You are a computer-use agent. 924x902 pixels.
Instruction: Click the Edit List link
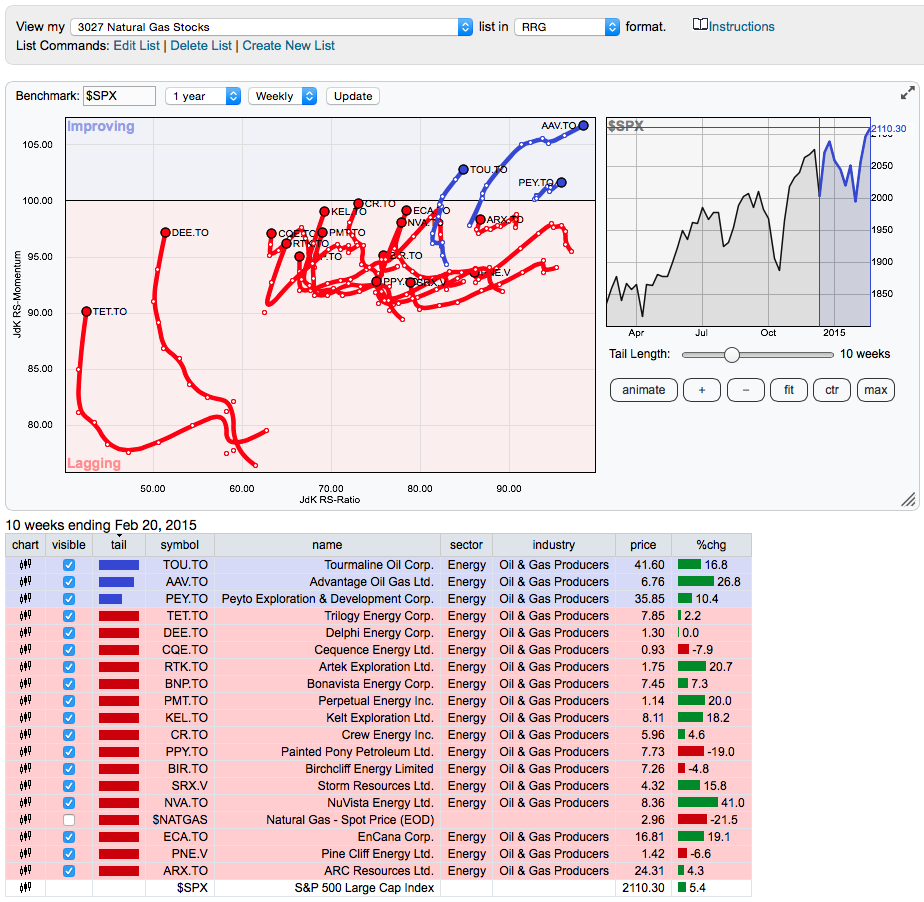click(136, 46)
